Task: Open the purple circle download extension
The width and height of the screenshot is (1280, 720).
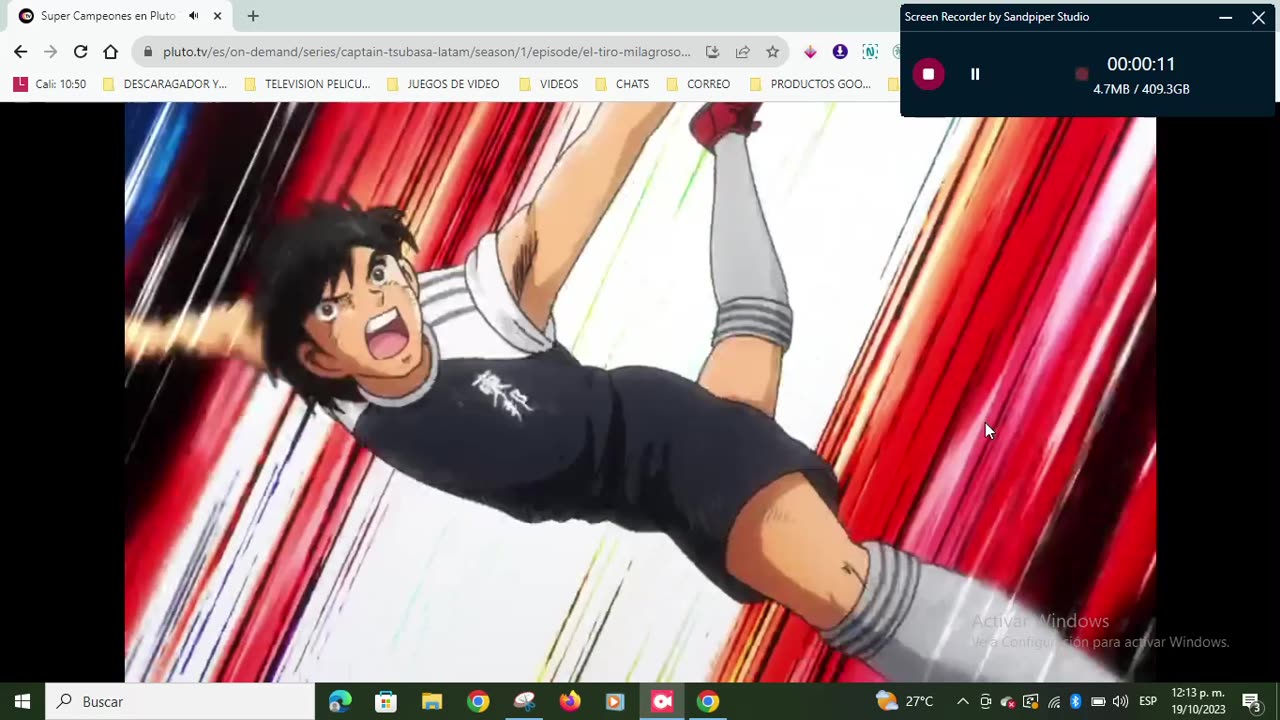Action: click(x=840, y=52)
